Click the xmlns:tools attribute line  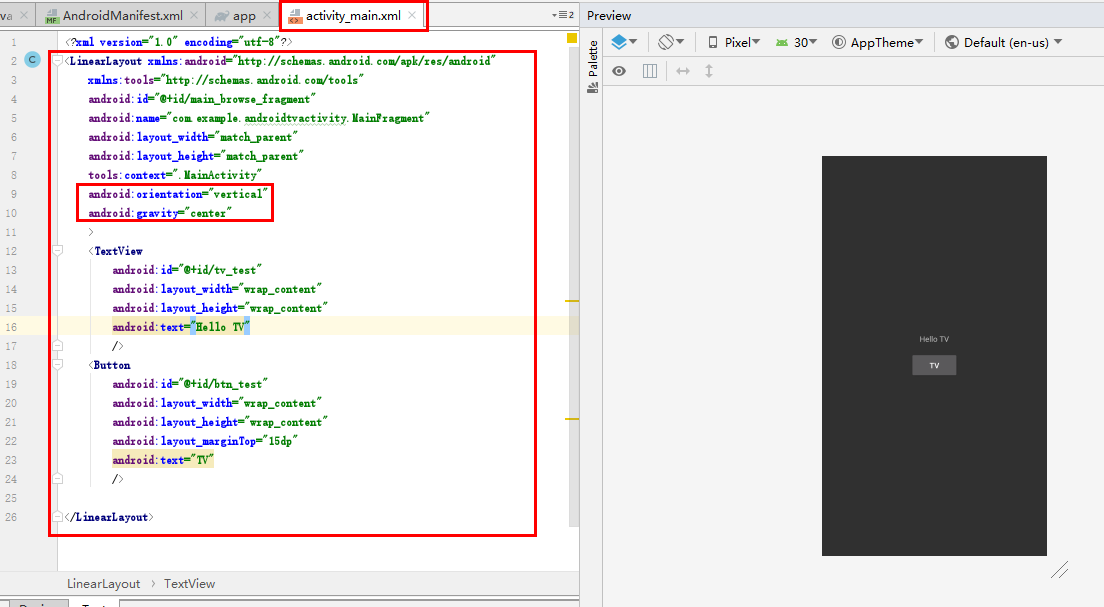(225, 80)
